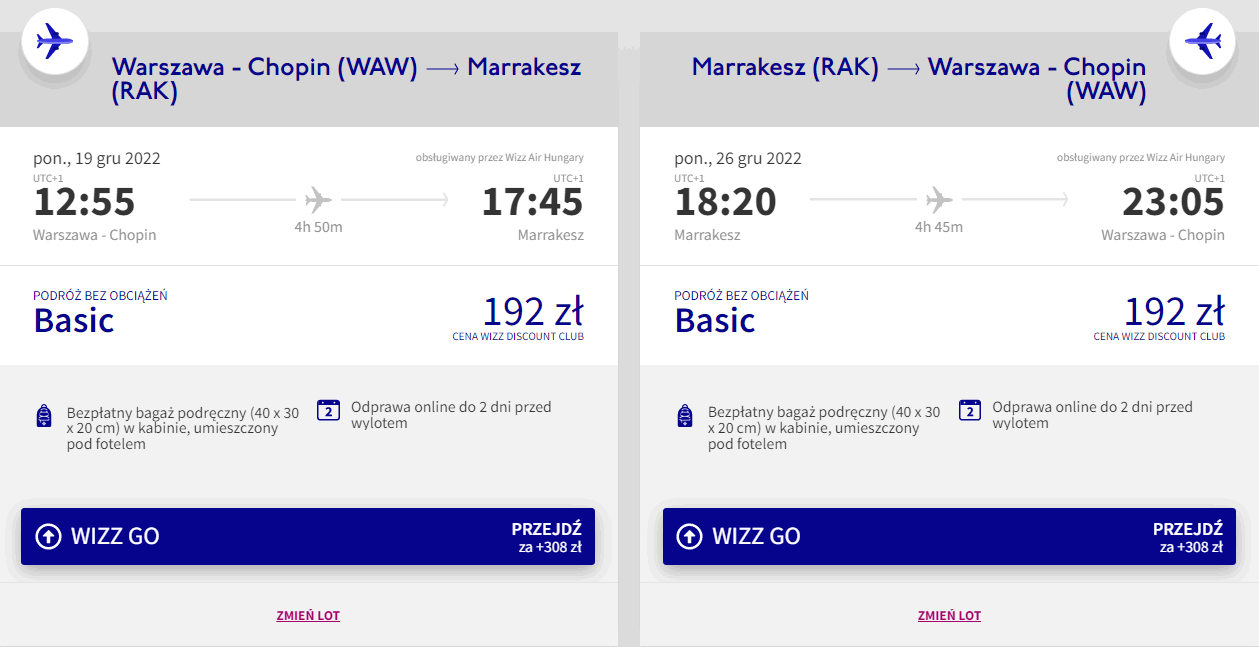Click the online check-in calendar icon, outbound

[x=329, y=410]
